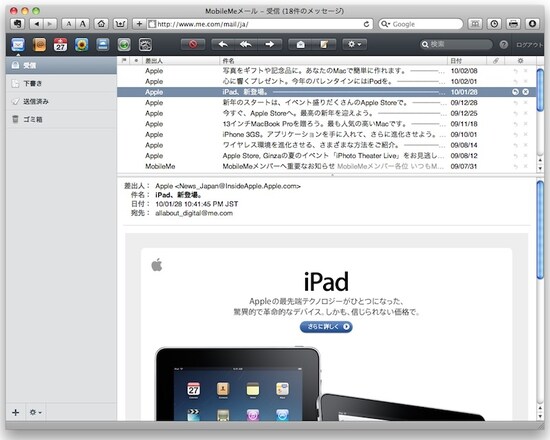Sort by the 日付 date column
The width and height of the screenshot is (550, 440).
467,61
